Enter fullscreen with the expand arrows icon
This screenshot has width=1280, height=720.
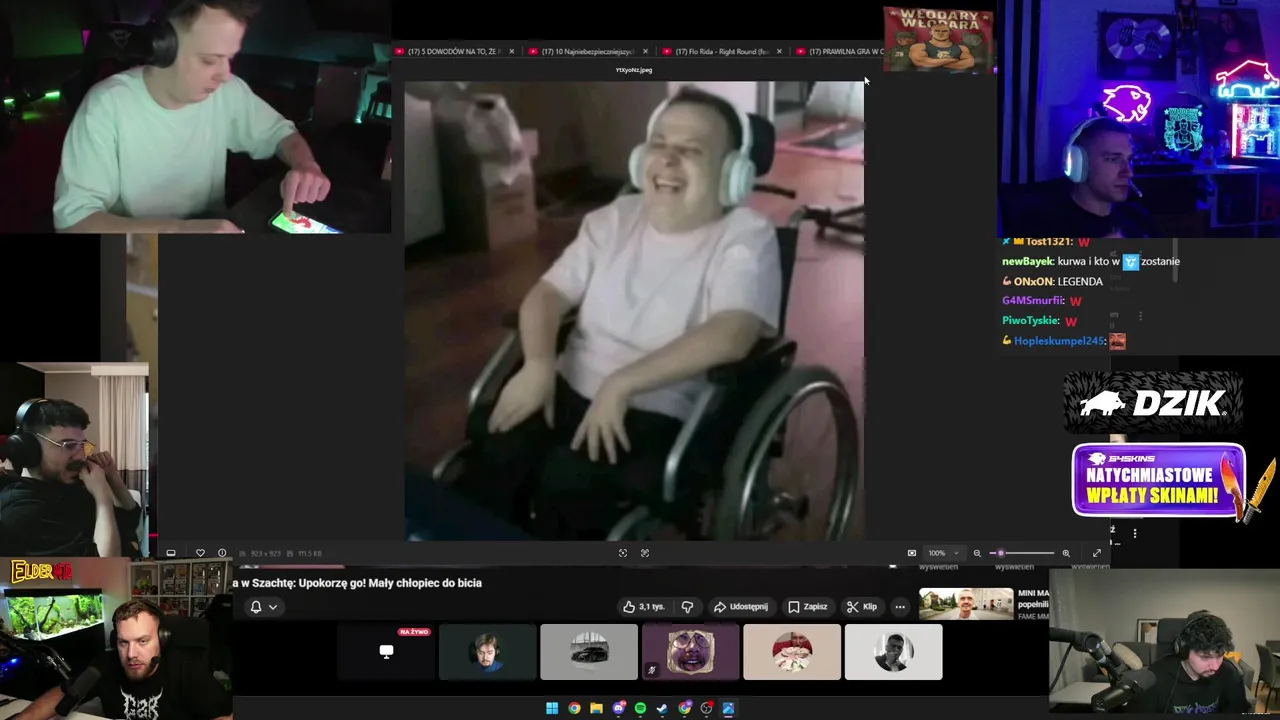click(1097, 553)
